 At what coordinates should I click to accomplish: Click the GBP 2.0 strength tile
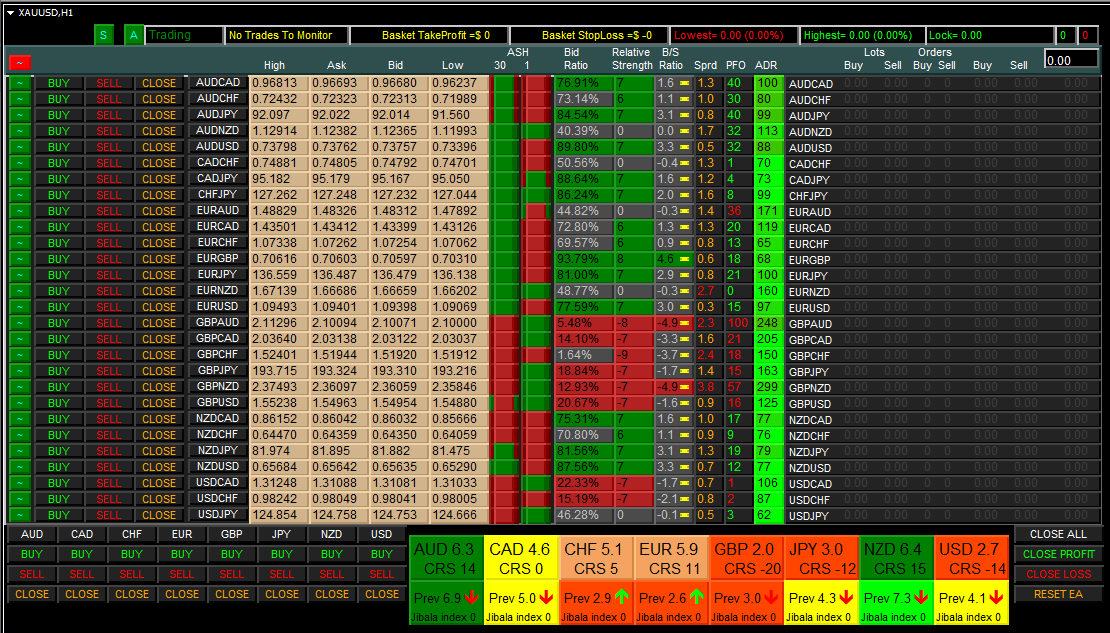pos(745,558)
